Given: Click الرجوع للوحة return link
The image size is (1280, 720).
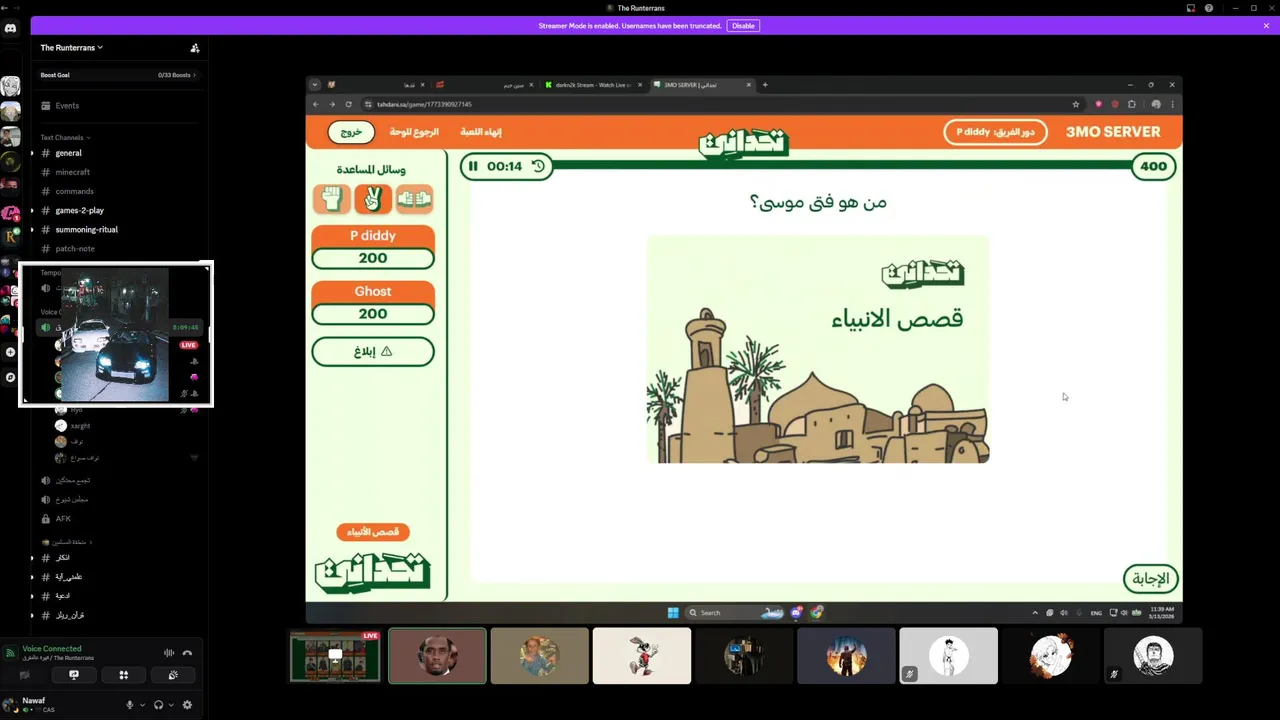Looking at the screenshot, I should (414, 132).
